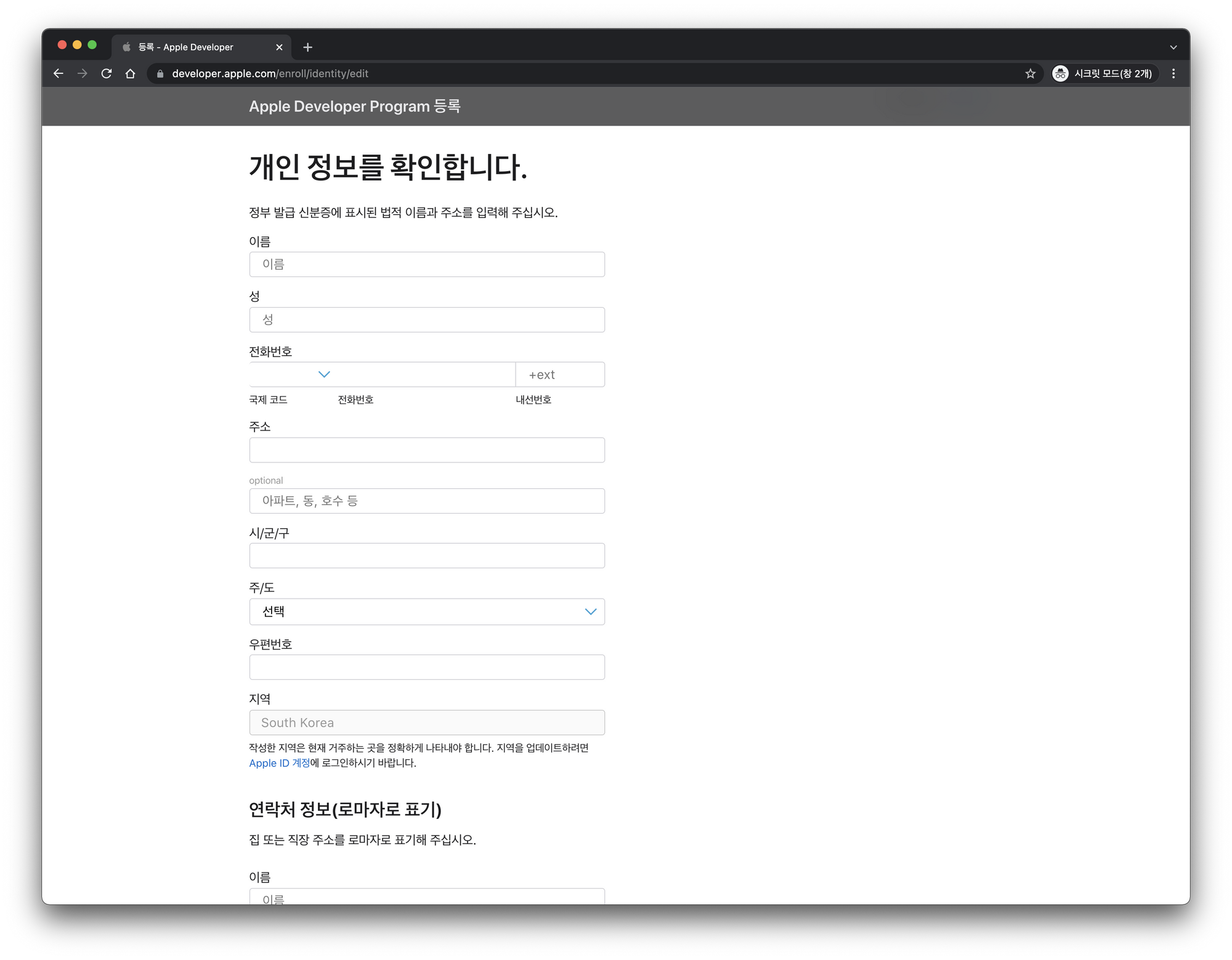1232x960 pixels.
Task: Click the 우편번호 postal code field
Action: coord(427,667)
